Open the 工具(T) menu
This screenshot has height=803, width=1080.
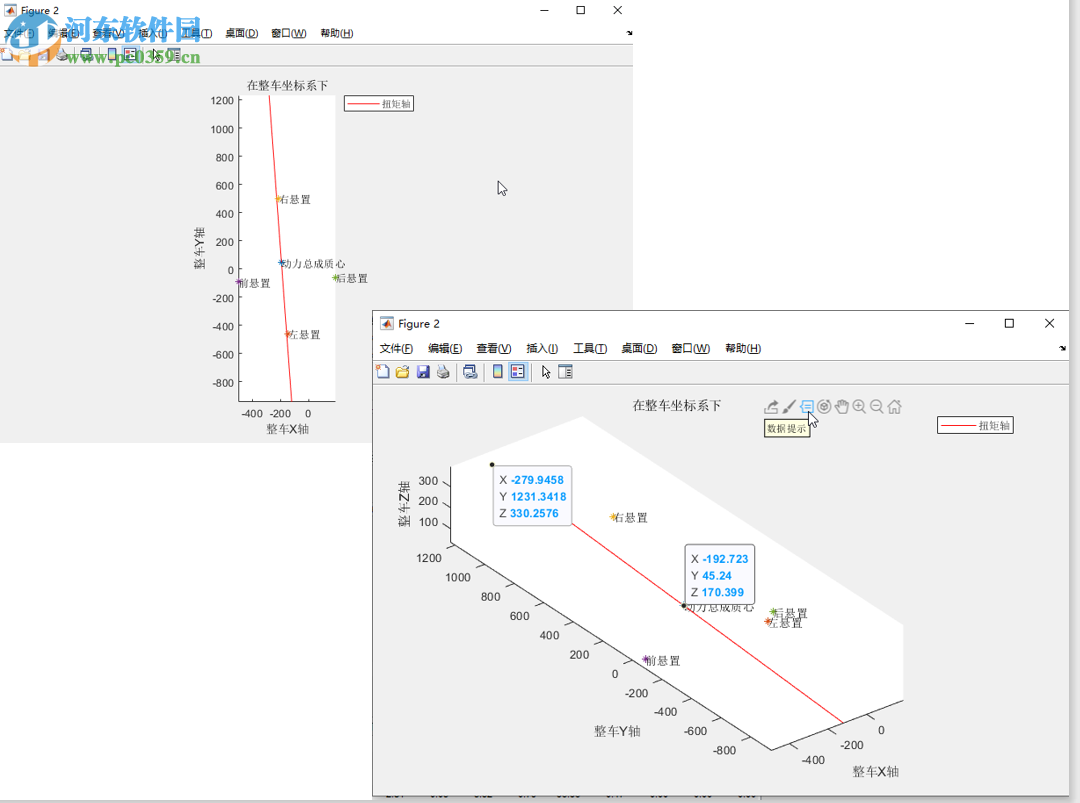(589, 348)
